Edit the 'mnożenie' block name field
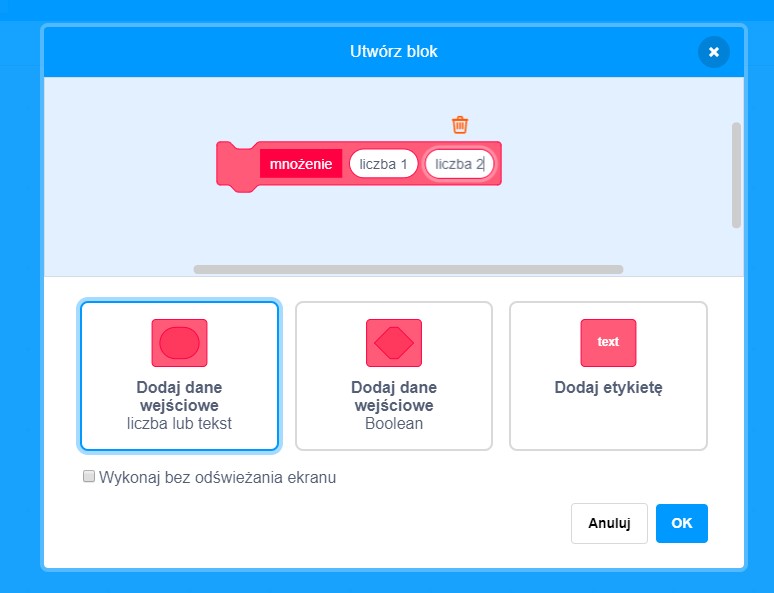 pos(301,164)
